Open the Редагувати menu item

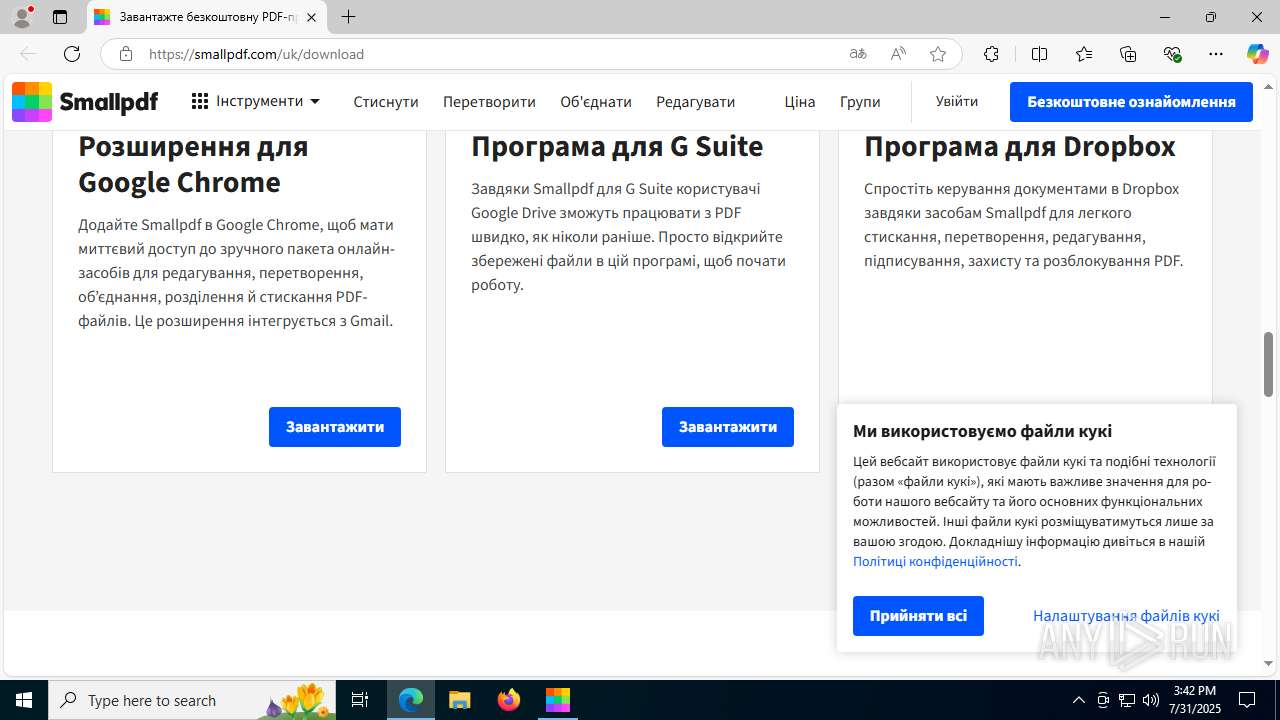[x=696, y=102]
